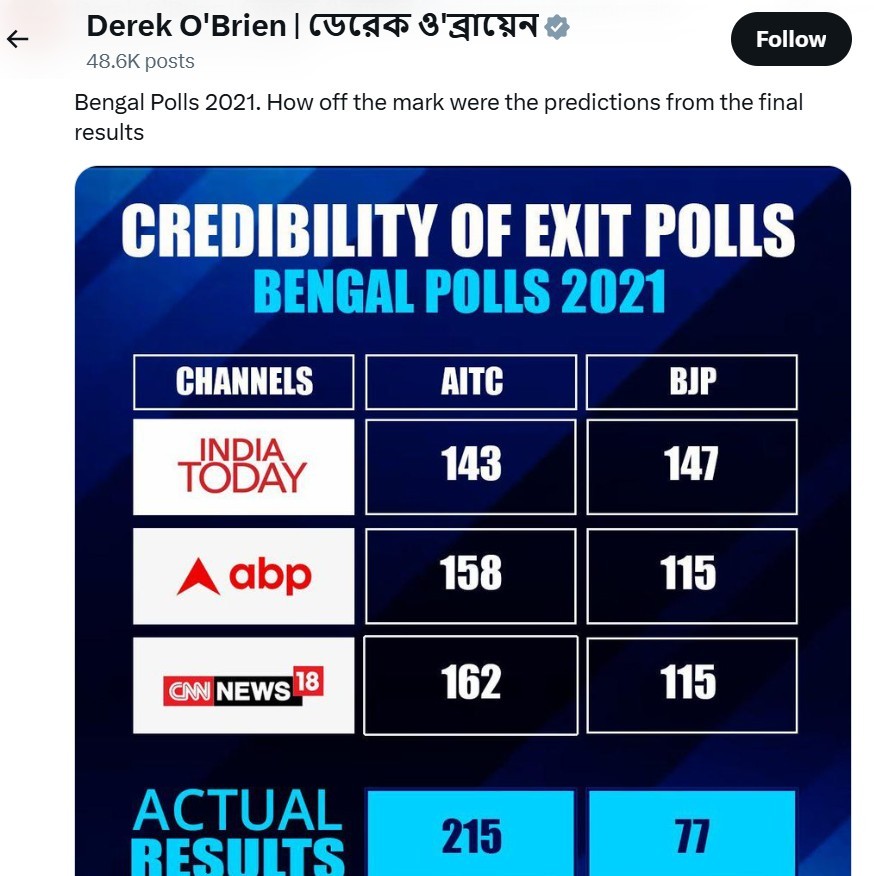Open the Credibility of Exit Polls headline image

click(x=458, y=231)
